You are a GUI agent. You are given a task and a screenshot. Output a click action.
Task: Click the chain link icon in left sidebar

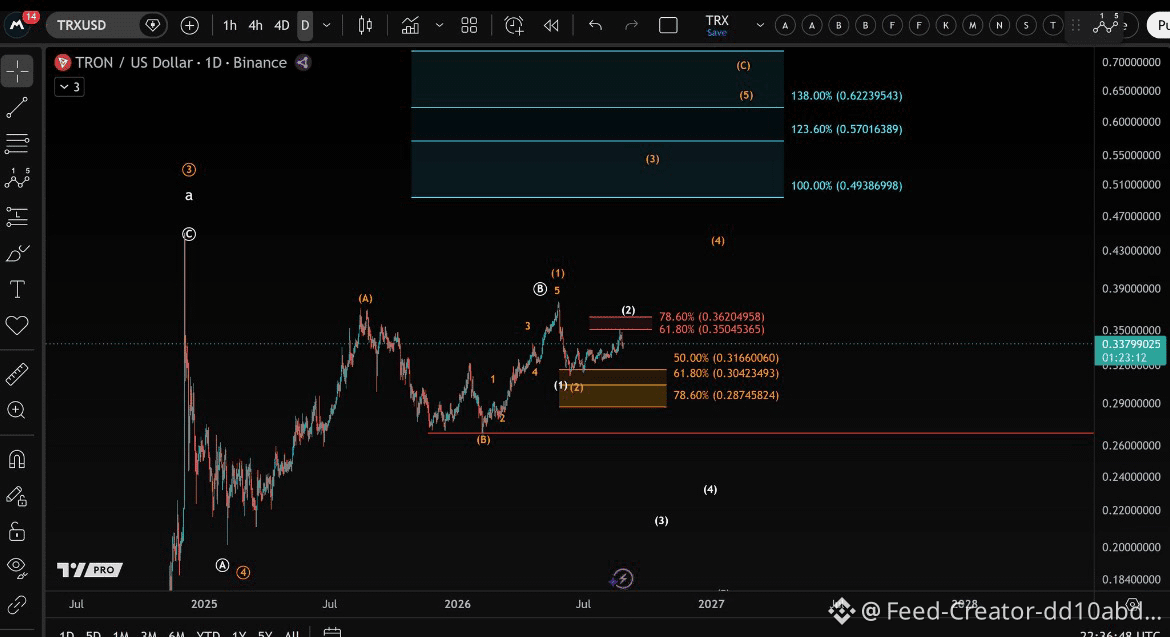pos(17,603)
